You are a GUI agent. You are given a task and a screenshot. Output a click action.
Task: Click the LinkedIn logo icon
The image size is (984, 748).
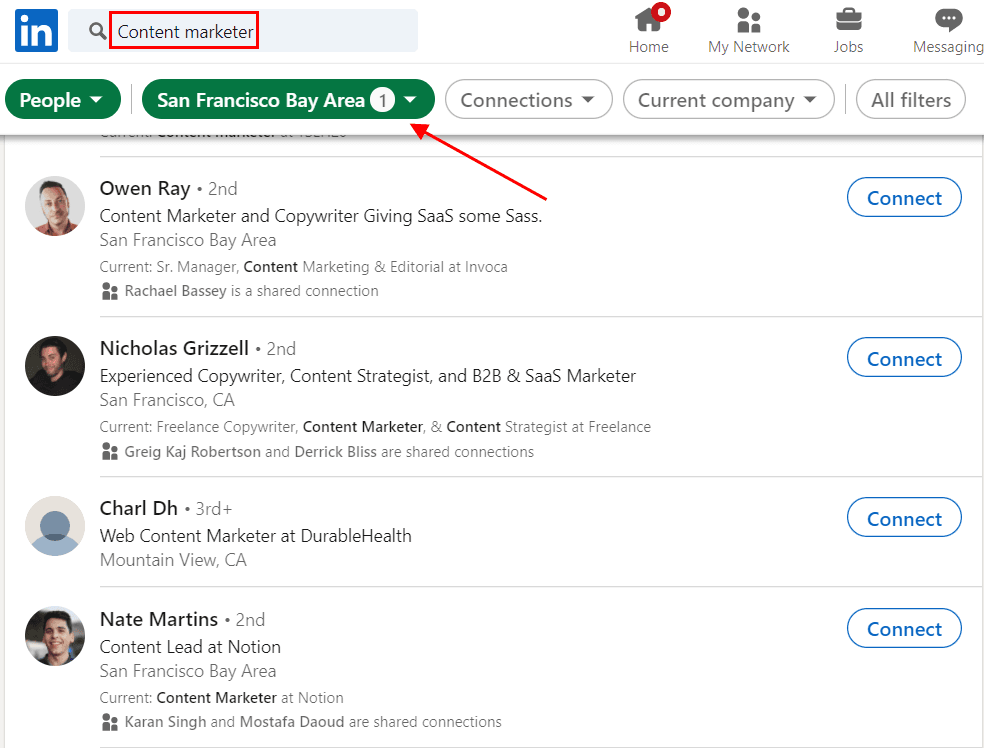[36, 31]
